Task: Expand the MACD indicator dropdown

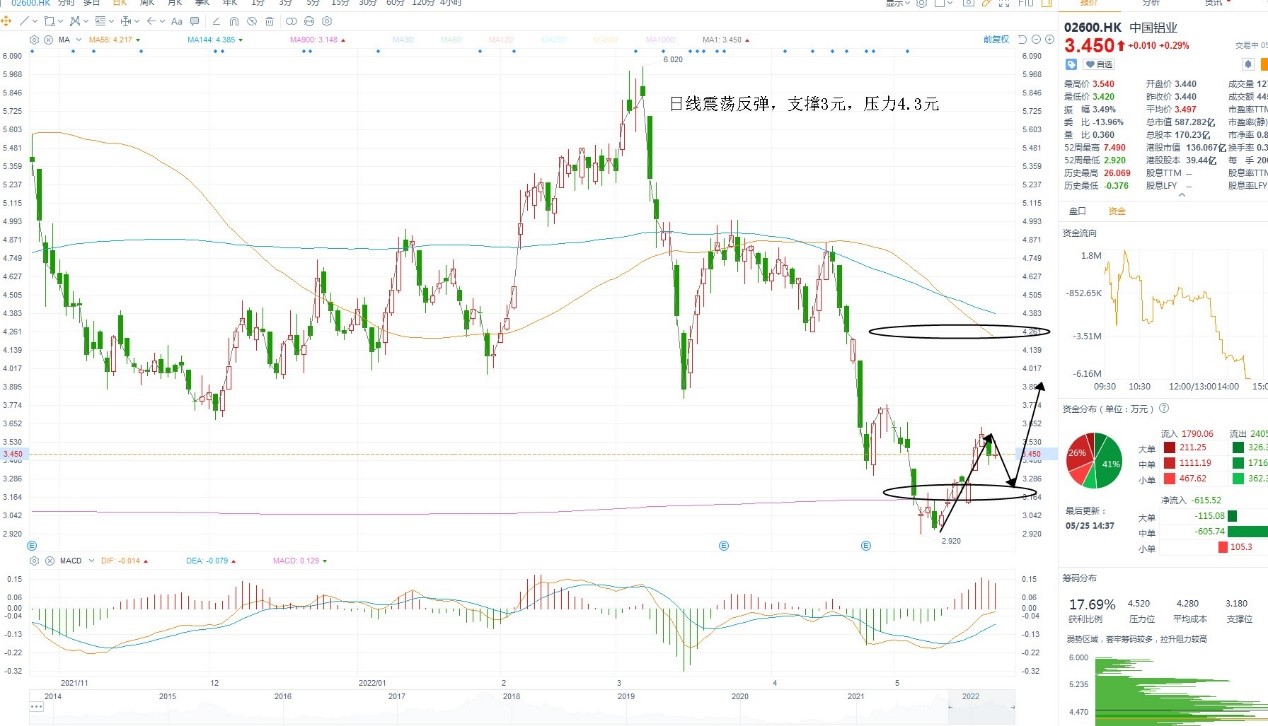Action: [91, 561]
